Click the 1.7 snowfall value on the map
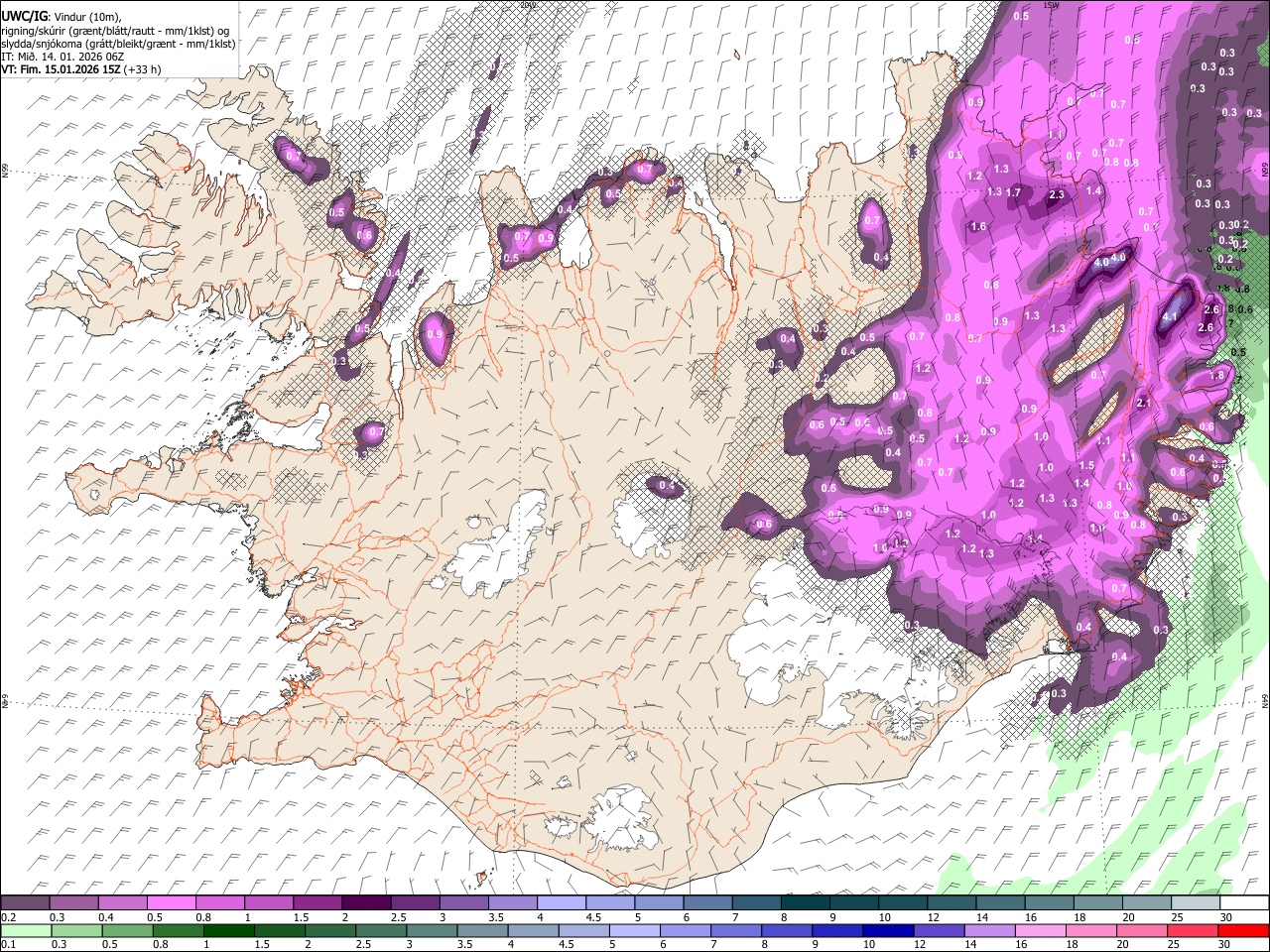Viewport: 1270px width, 952px height. [1013, 192]
